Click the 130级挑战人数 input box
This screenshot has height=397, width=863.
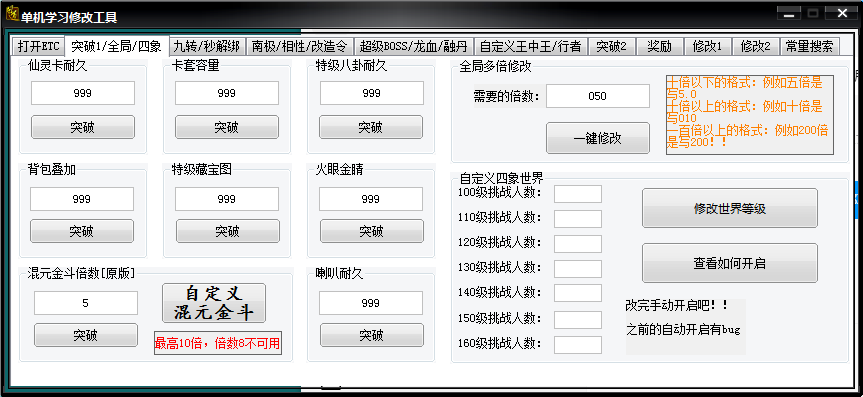click(578, 269)
